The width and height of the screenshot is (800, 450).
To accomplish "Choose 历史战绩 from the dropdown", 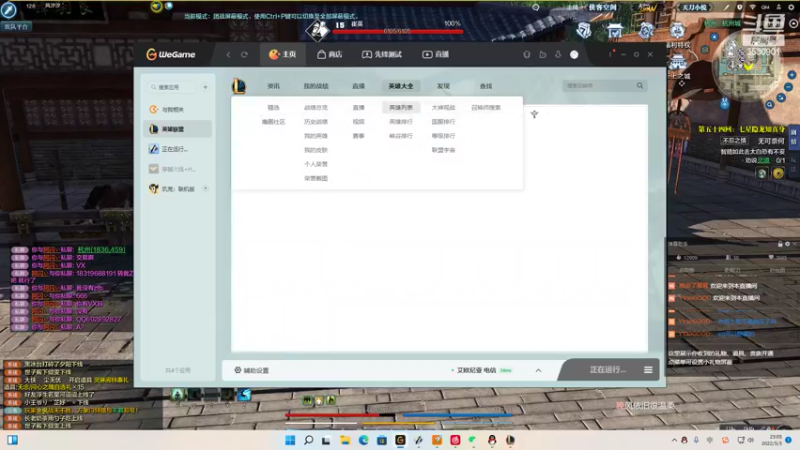I will click(x=316, y=122).
